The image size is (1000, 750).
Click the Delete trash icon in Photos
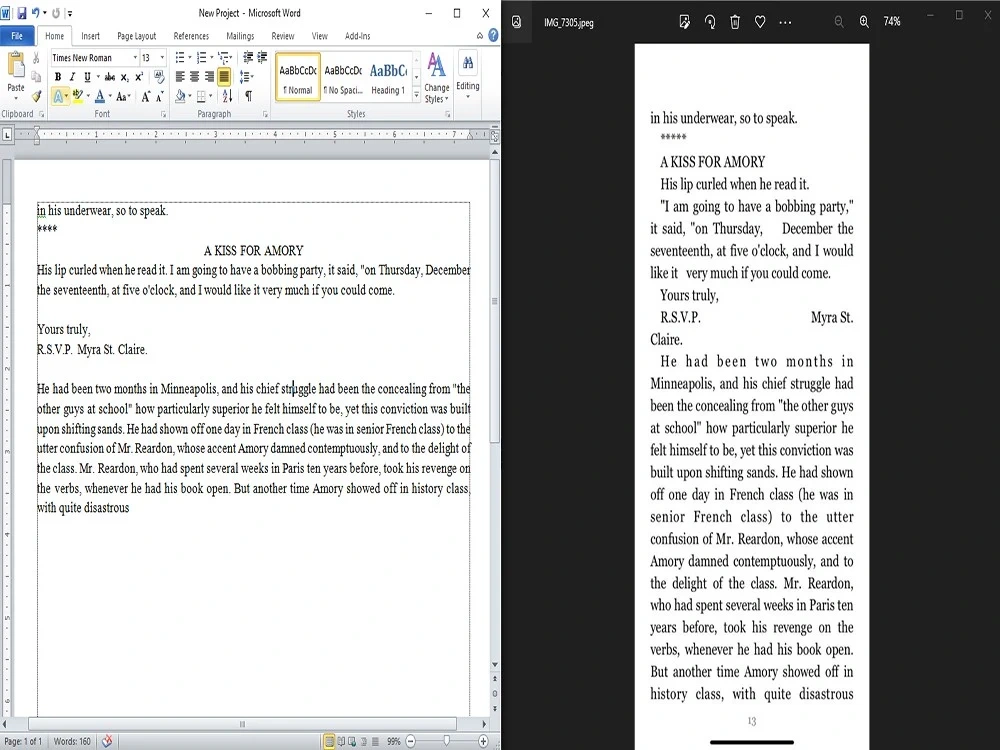[735, 22]
